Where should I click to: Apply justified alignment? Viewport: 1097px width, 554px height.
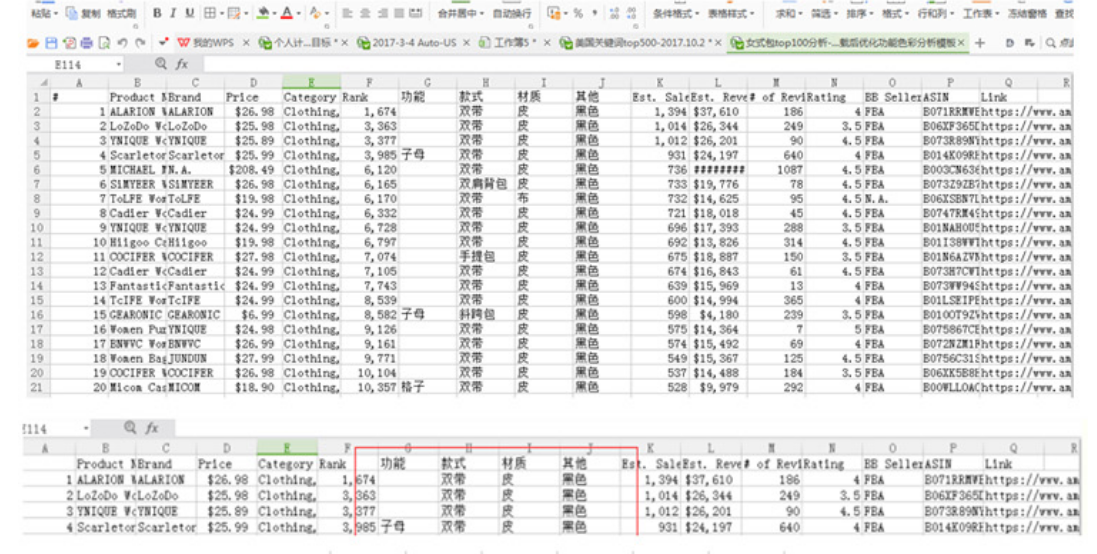399,13
